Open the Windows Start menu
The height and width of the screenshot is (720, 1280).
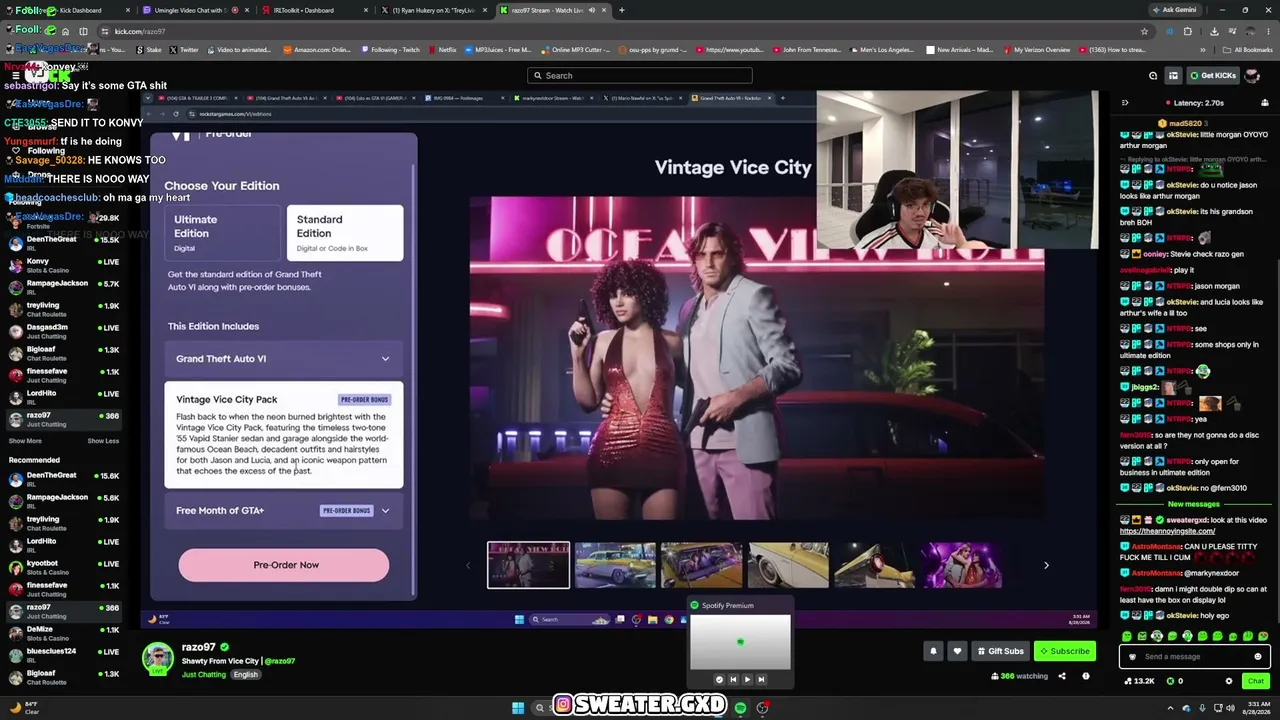pyautogui.click(x=518, y=708)
